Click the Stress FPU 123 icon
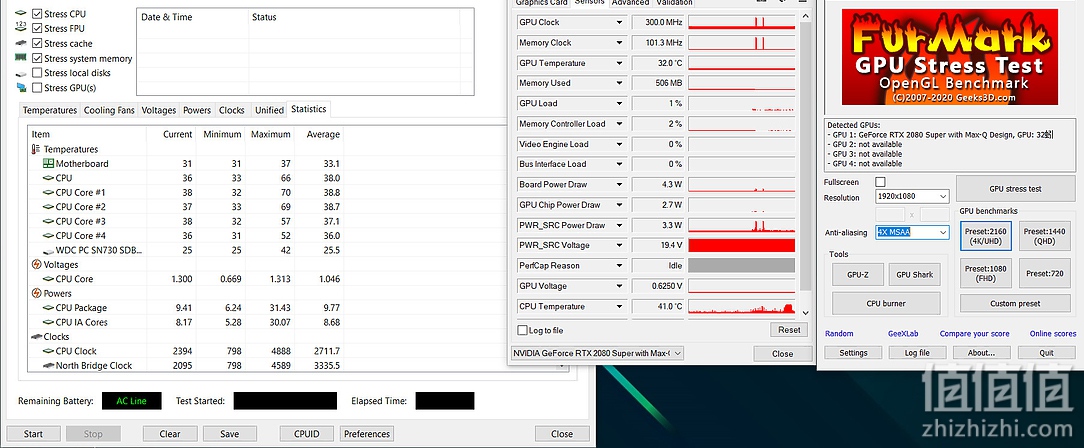 [21, 28]
